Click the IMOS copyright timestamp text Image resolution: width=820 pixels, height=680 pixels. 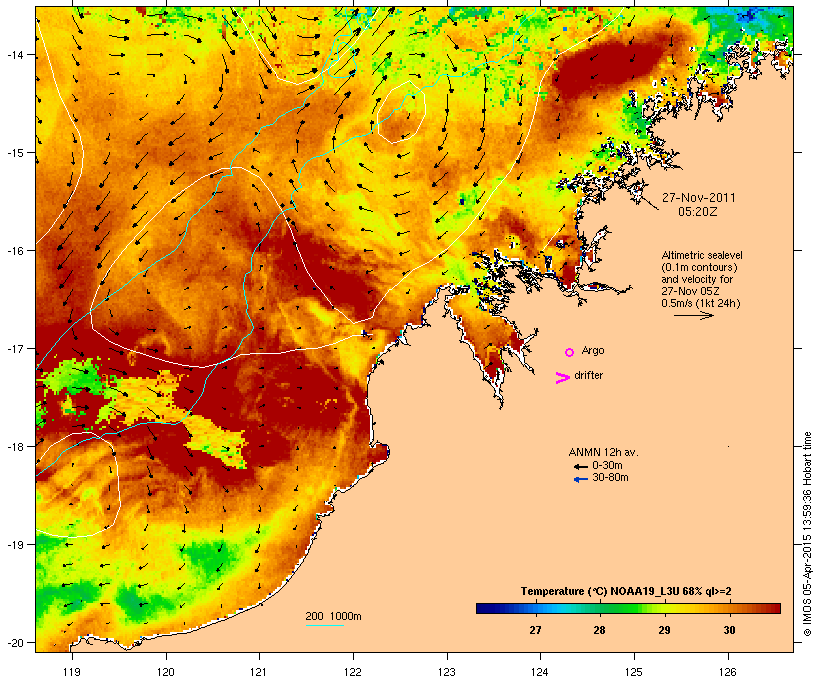807,534
